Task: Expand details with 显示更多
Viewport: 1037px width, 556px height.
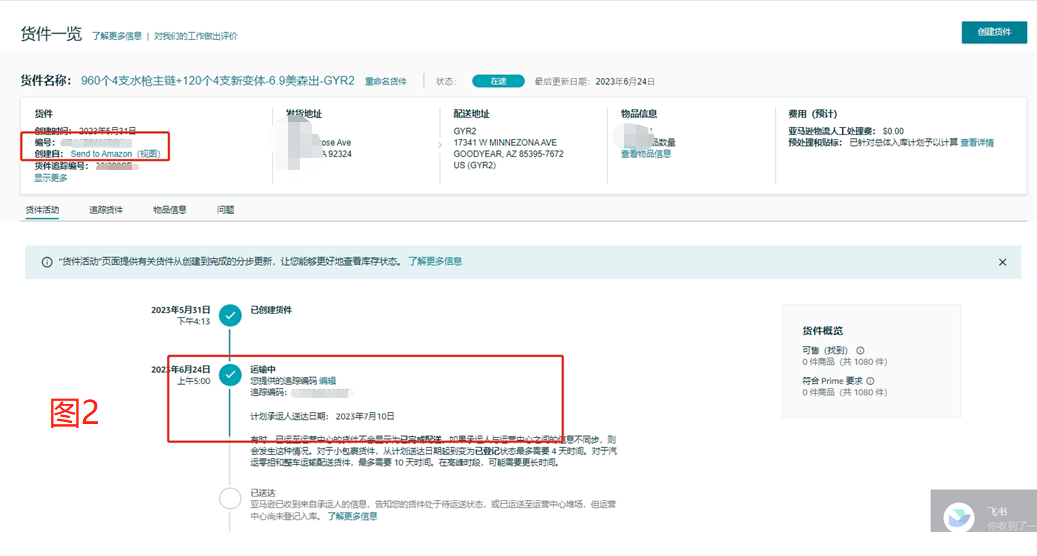Action: [x=51, y=178]
